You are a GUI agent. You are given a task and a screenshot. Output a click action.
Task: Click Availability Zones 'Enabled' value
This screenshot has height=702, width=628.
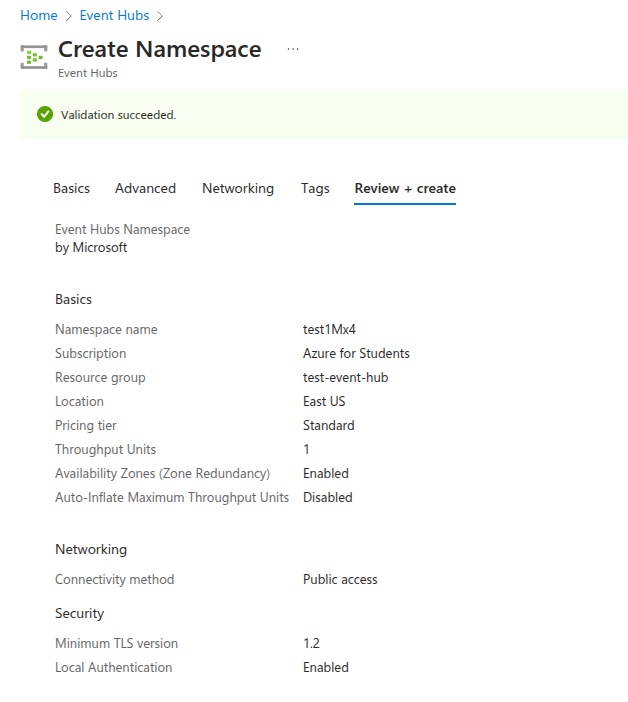tap(326, 473)
